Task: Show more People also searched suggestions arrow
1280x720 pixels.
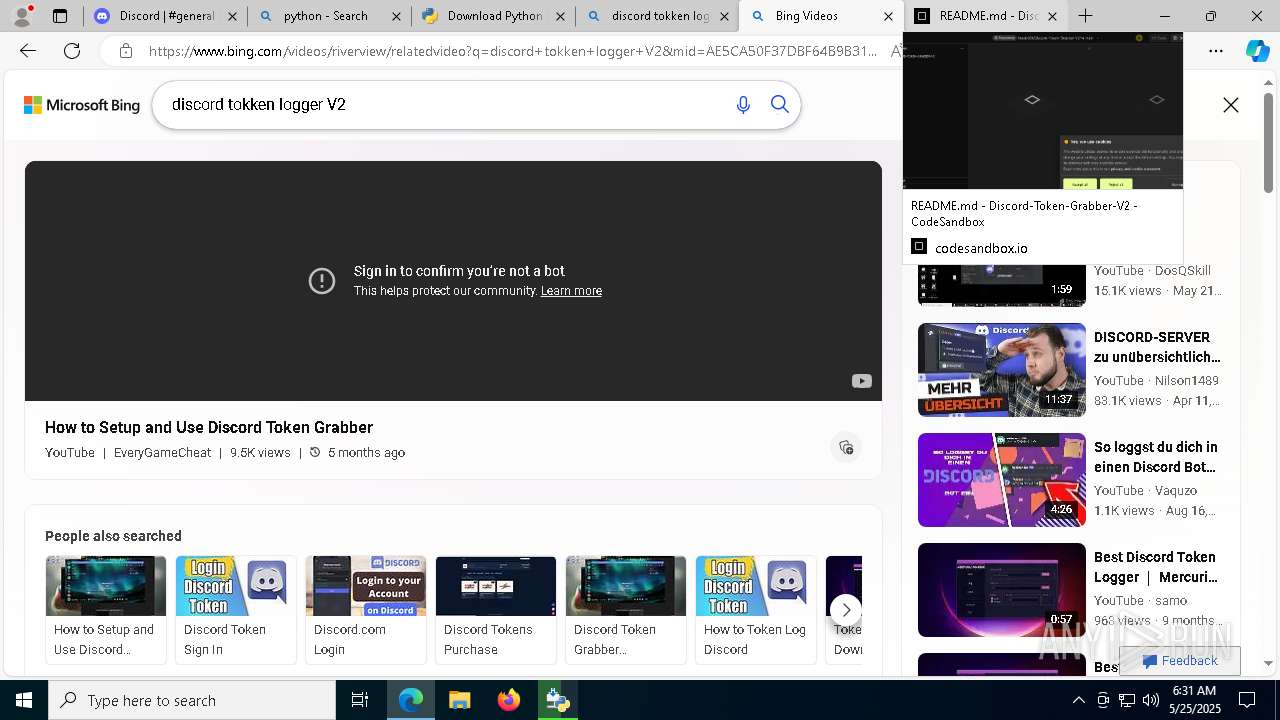Action: point(846,609)
